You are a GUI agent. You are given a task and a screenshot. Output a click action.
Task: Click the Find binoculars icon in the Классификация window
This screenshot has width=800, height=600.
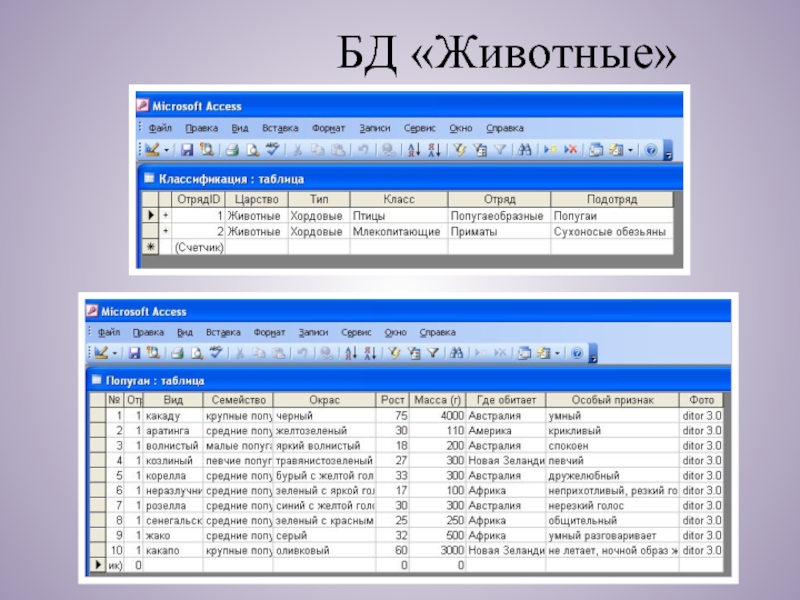(x=524, y=150)
